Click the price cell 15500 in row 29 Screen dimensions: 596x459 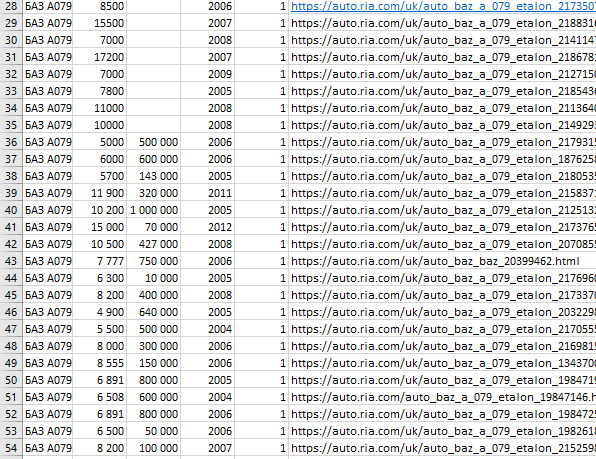click(x=100, y=23)
